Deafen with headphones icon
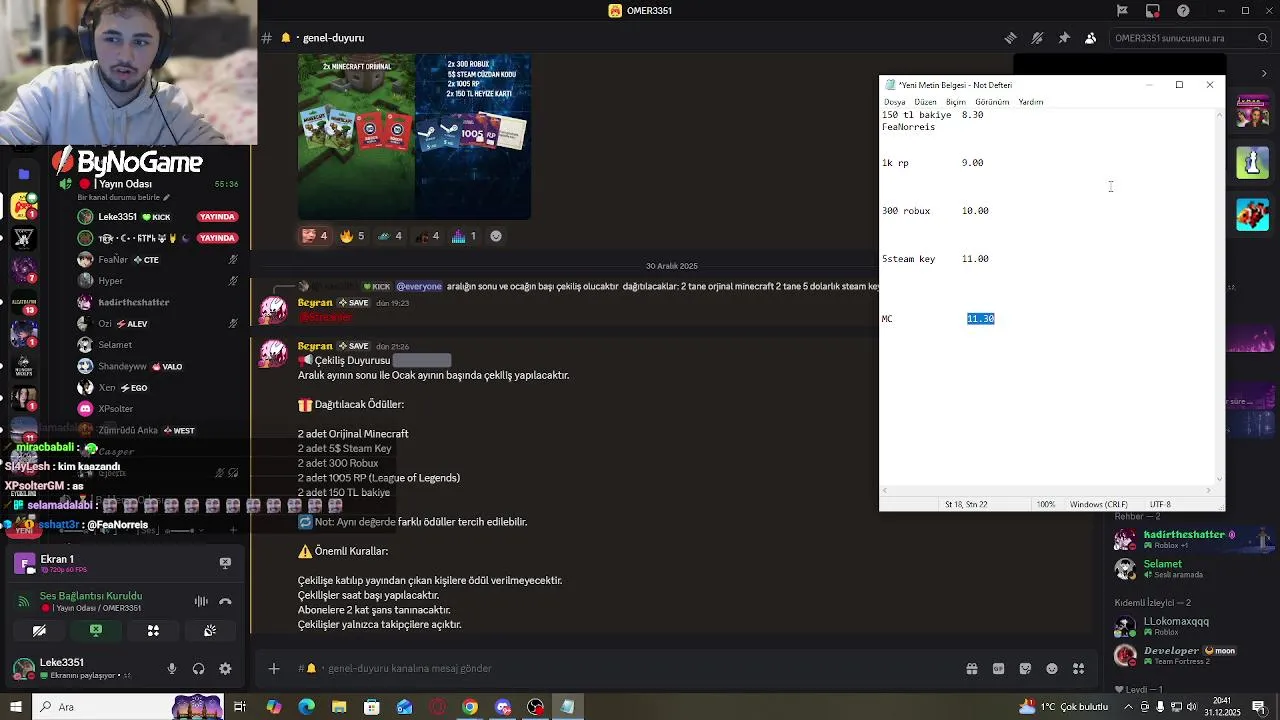This screenshot has height=720, width=1280. pos(198,668)
